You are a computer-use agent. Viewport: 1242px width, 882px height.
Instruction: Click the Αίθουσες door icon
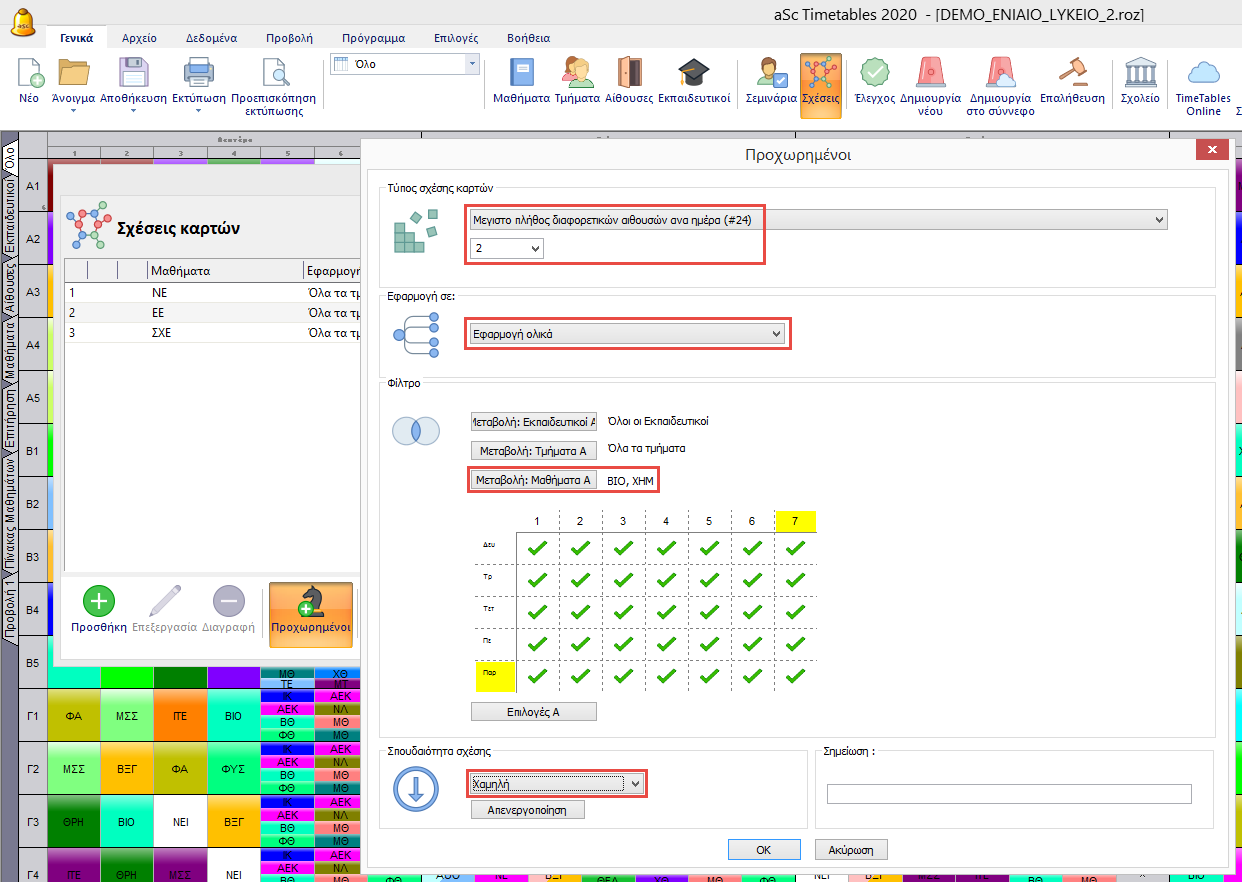point(629,74)
